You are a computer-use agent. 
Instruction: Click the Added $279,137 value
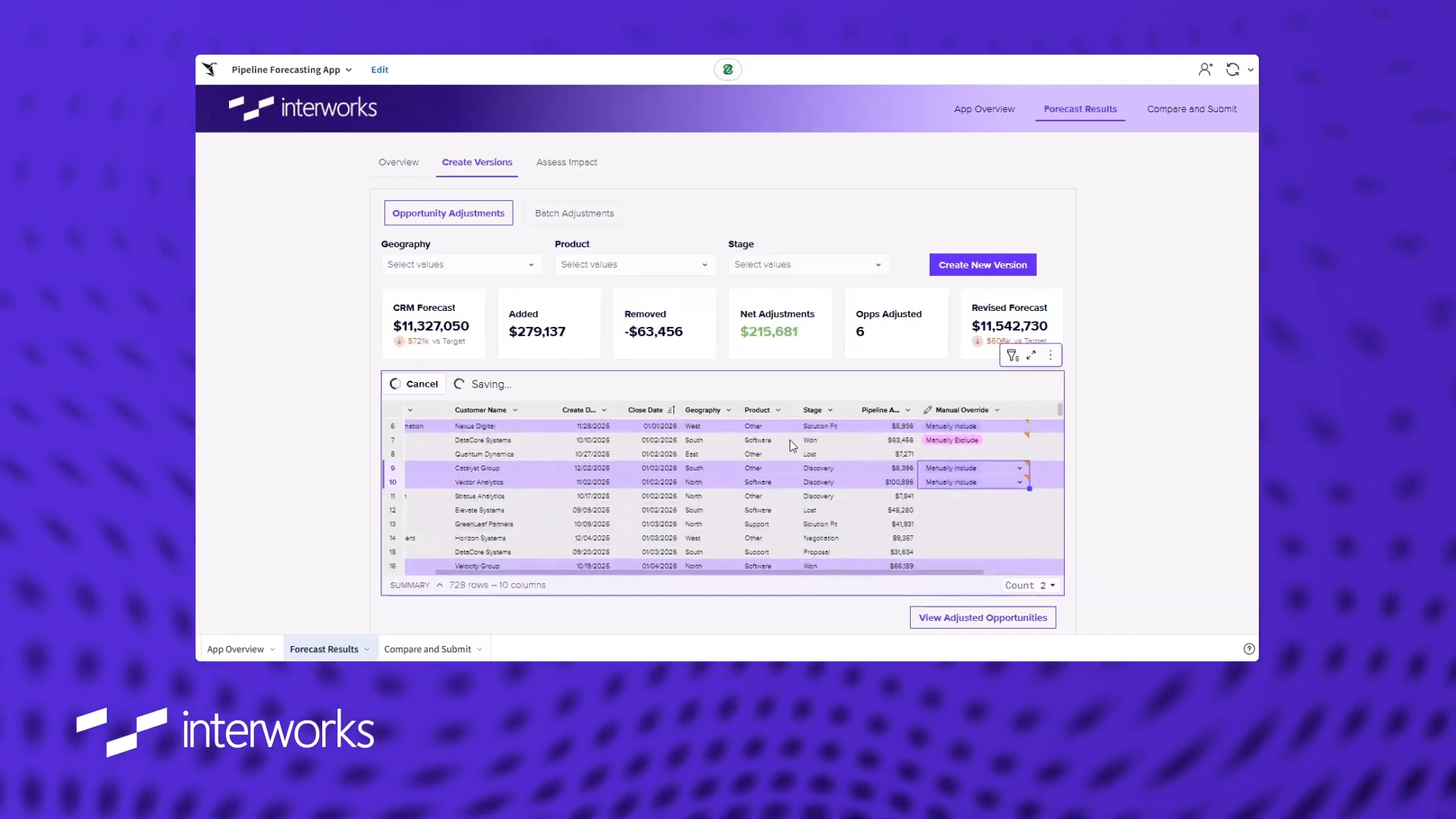point(537,332)
